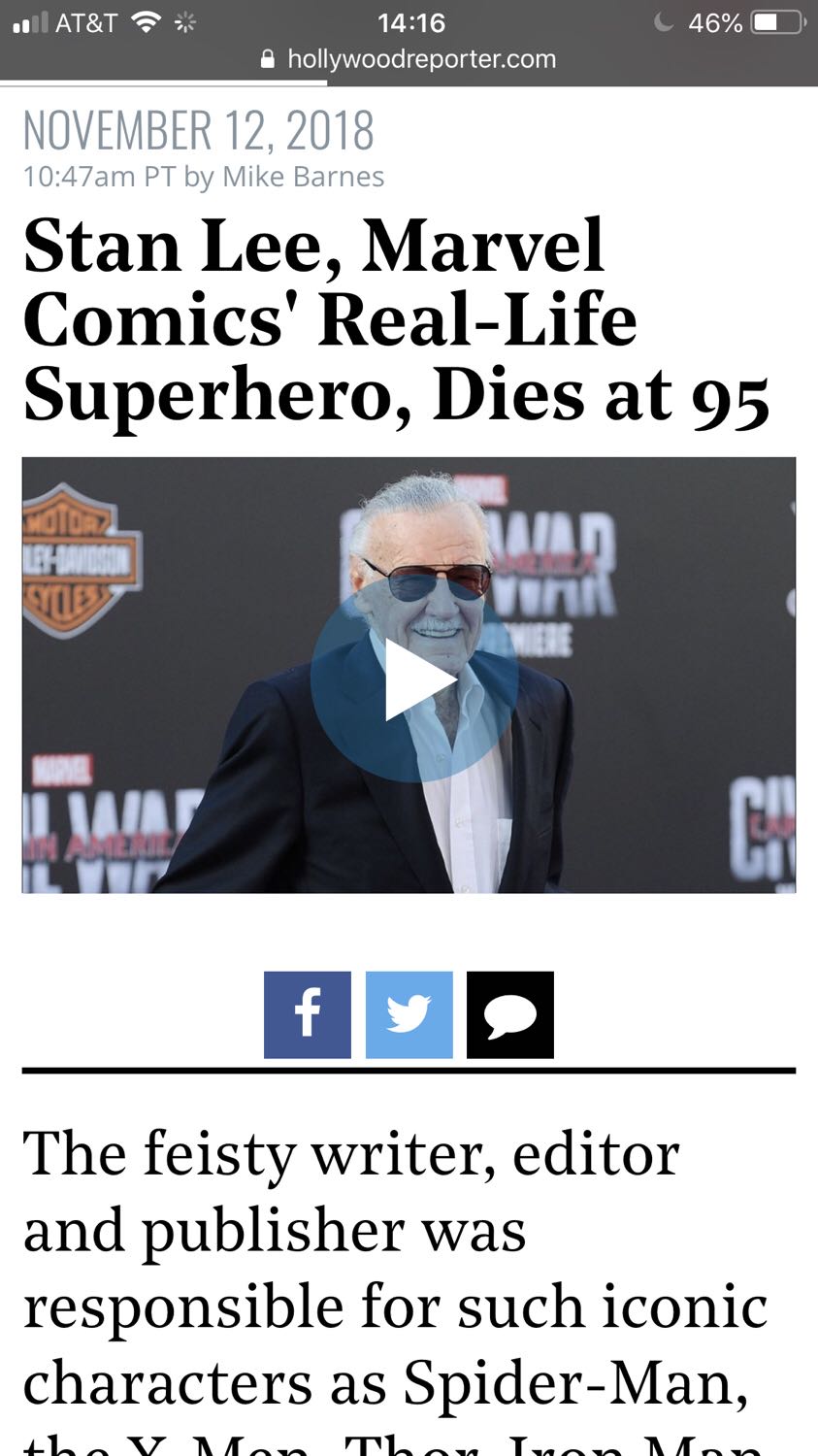818x1456 pixels.
Task: Tap the AT&T carrier label
Action: point(86,22)
